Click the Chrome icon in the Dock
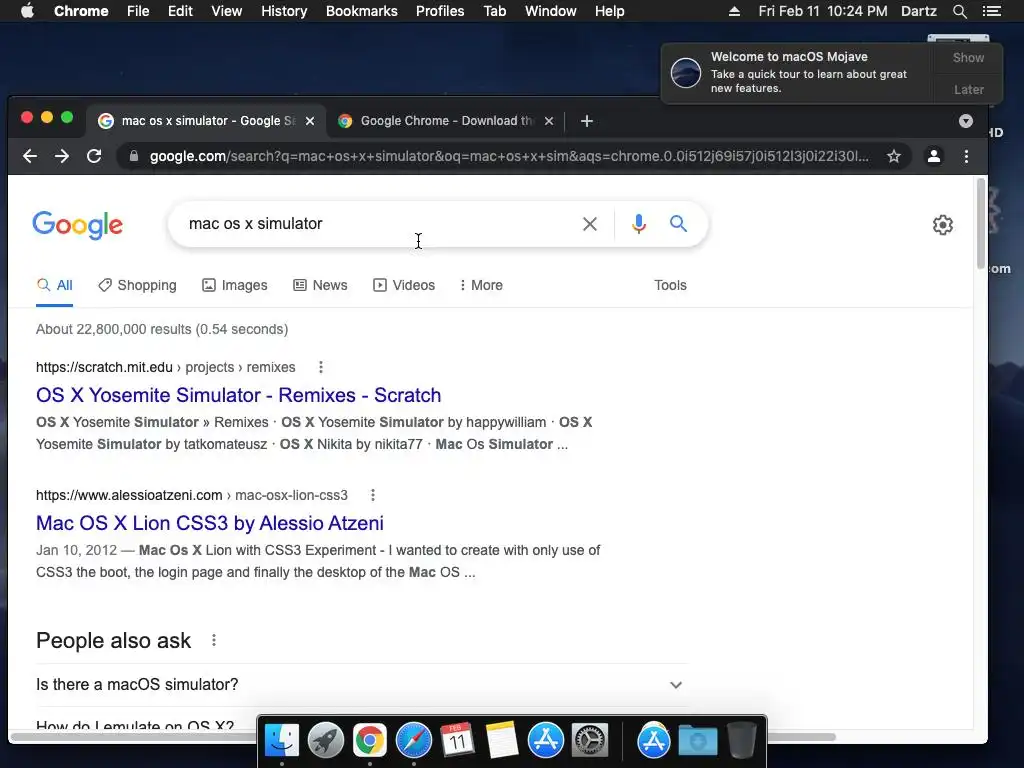Image resolution: width=1024 pixels, height=768 pixels. [x=370, y=741]
